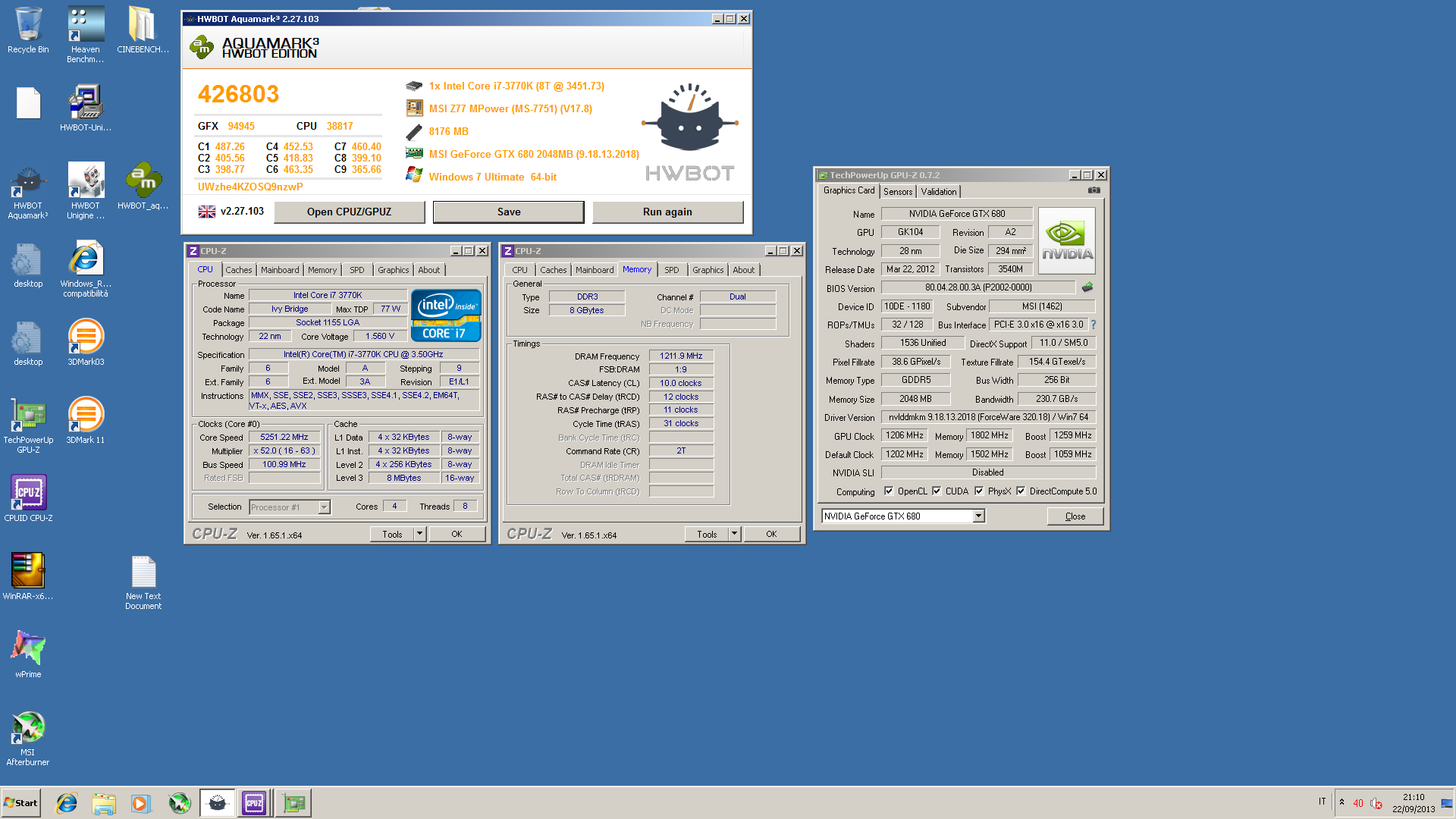Viewport: 1456px width, 819px height.
Task: Open About tab in left CPU-Z
Action: point(429,270)
